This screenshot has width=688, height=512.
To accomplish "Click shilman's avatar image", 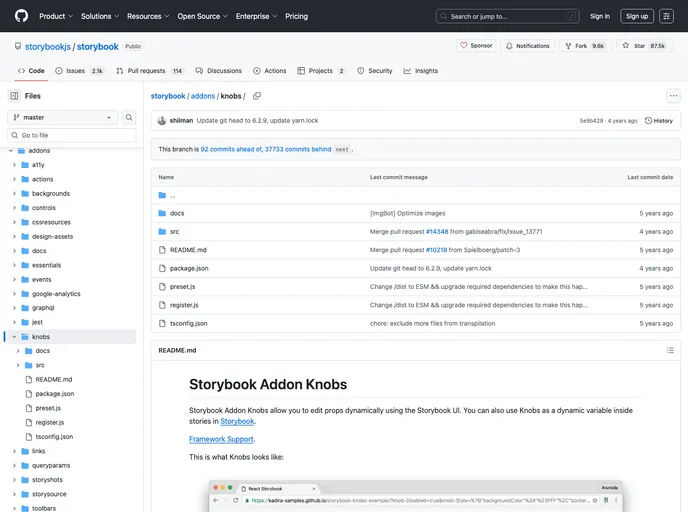I will (x=161, y=121).
